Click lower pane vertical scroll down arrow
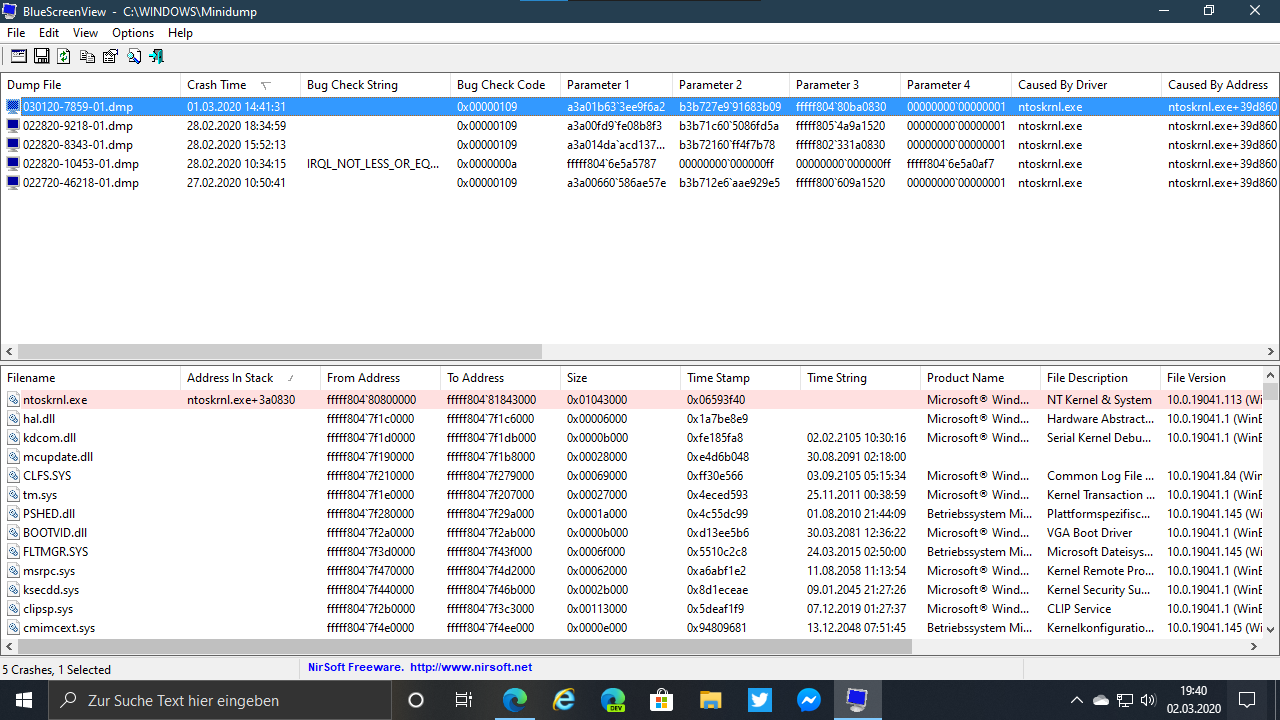The width and height of the screenshot is (1280, 720). (x=1271, y=630)
